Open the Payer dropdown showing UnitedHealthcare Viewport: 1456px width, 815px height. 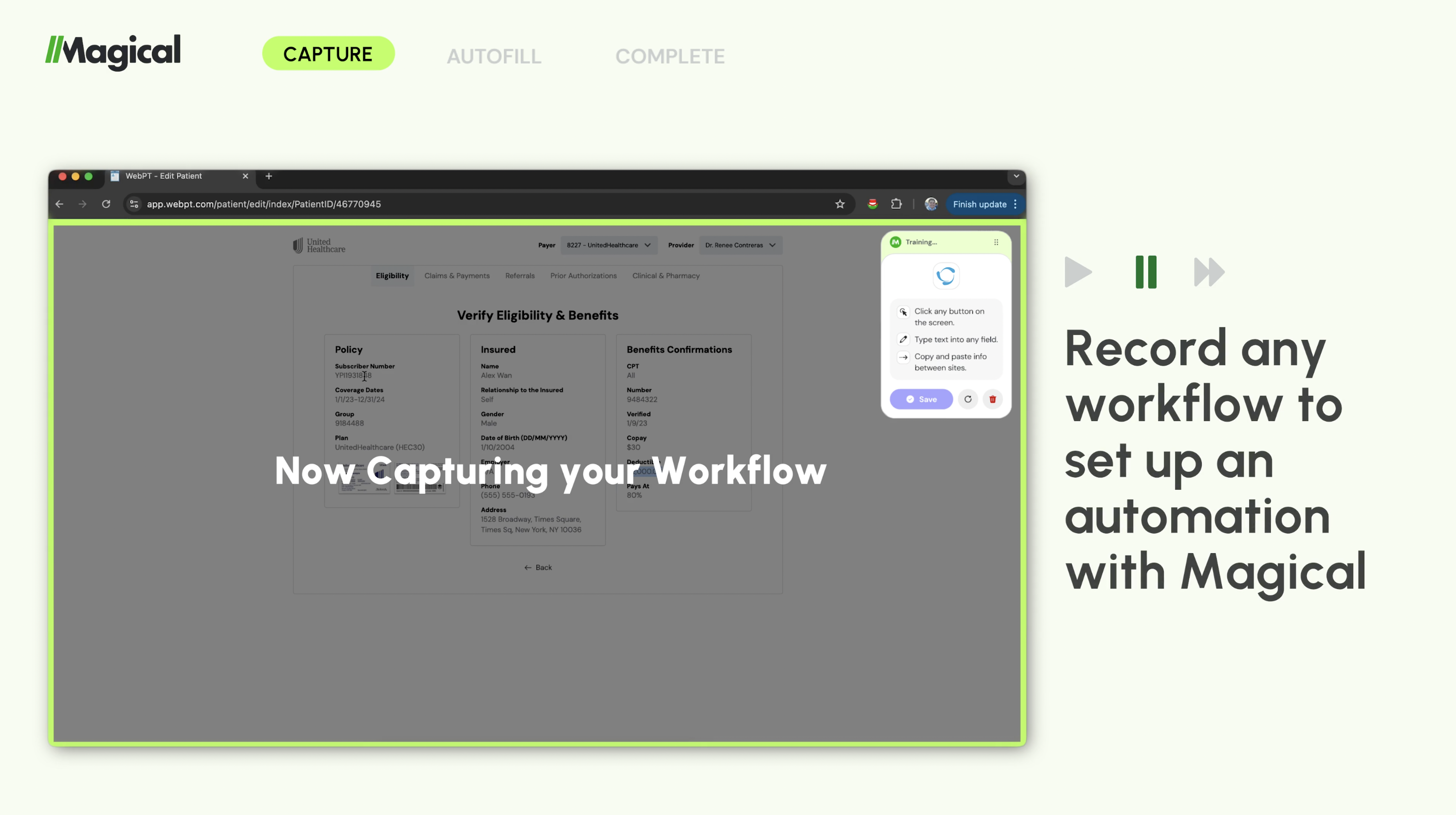click(609, 245)
